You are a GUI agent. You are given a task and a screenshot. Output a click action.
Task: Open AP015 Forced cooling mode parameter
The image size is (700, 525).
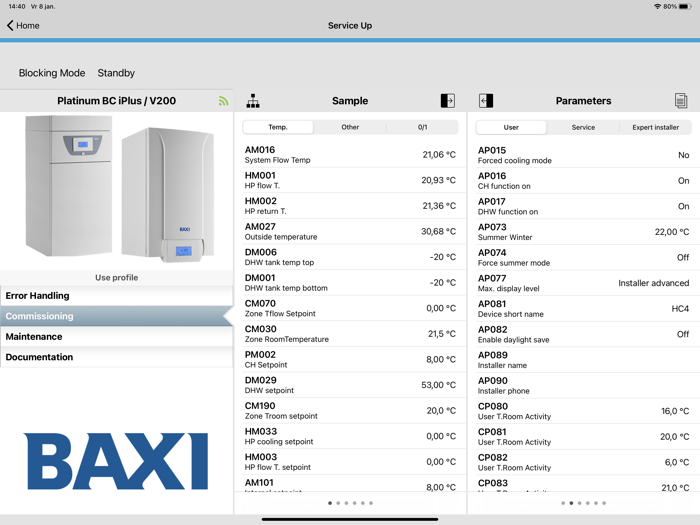coord(583,155)
